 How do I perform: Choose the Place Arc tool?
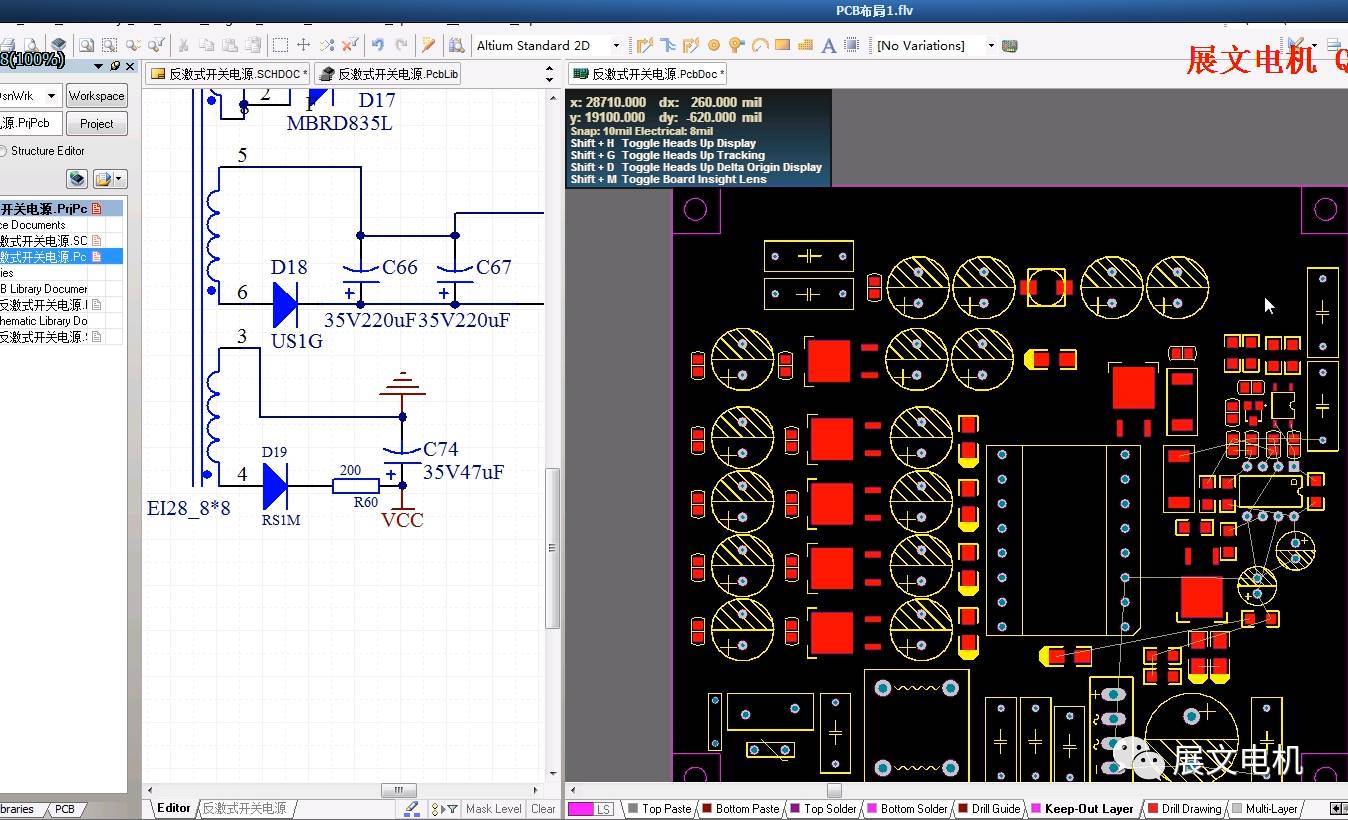[x=760, y=45]
